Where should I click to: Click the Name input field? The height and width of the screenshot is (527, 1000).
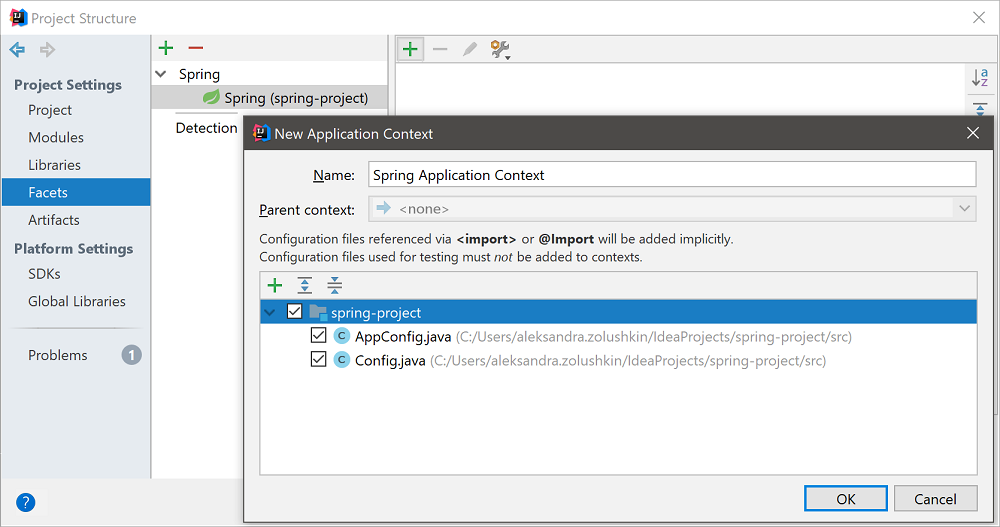pyautogui.click(x=671, y=175)
